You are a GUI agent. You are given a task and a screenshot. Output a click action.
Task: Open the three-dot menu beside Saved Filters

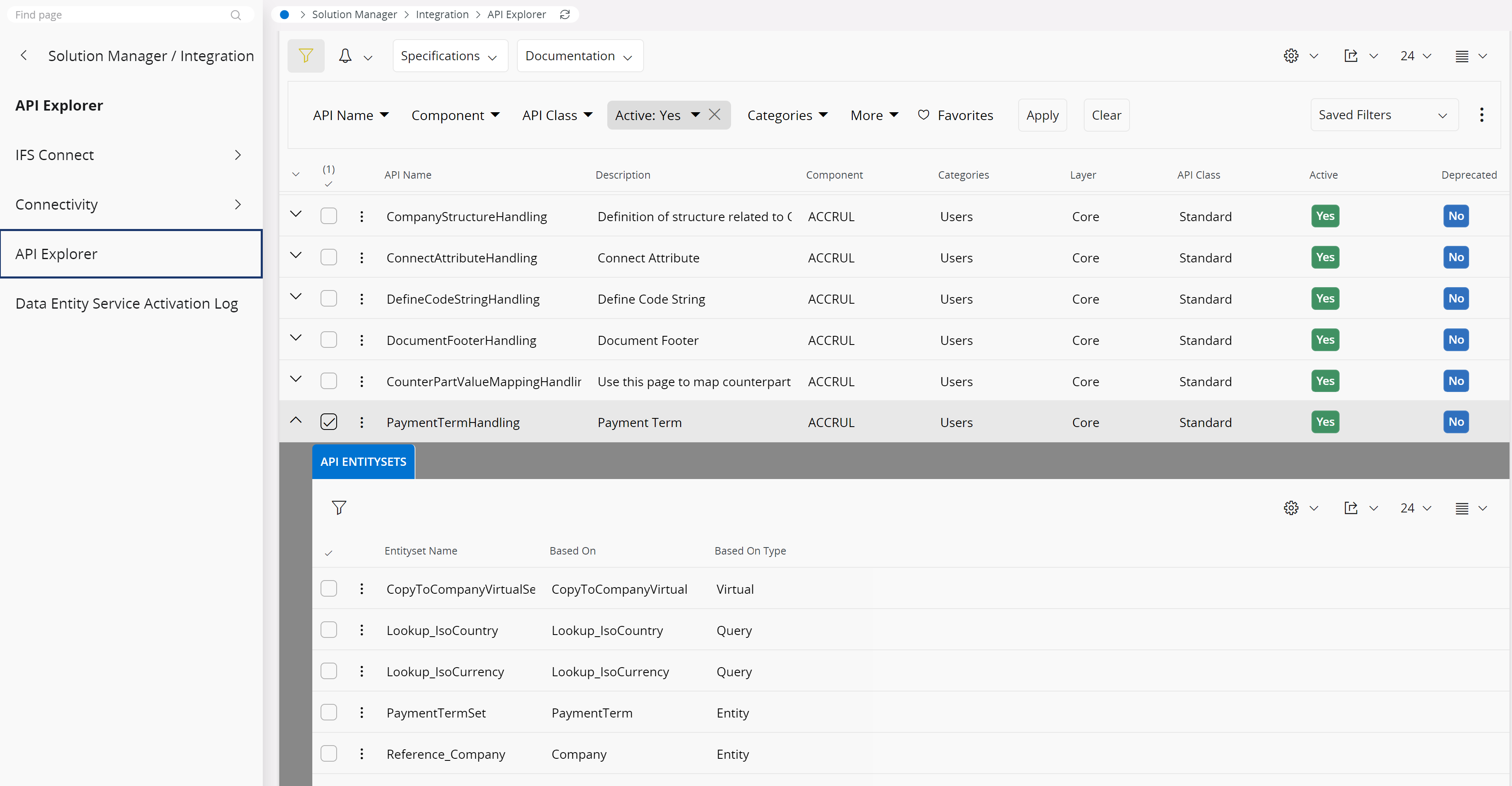click(1481, 115)
